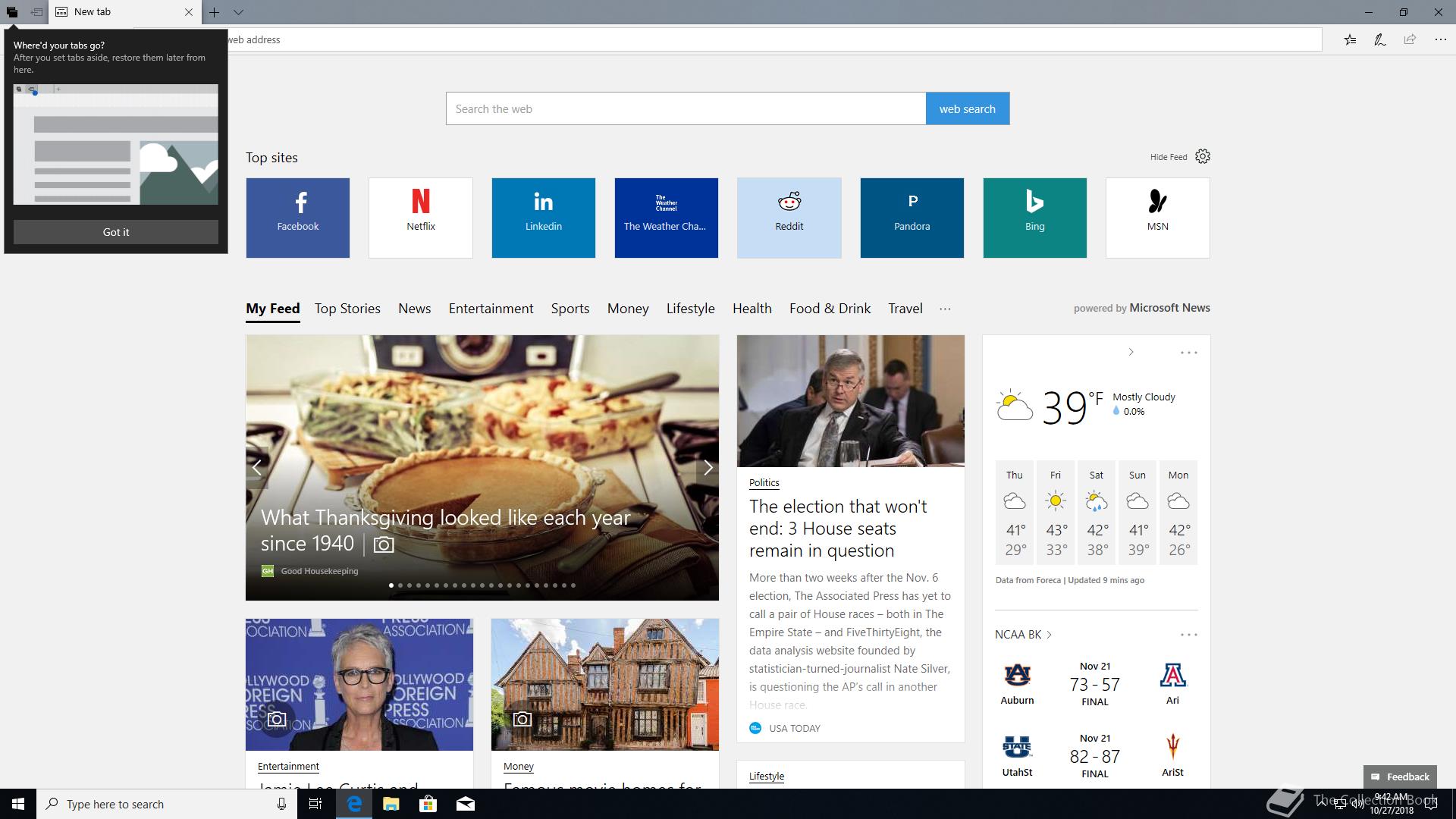
Task: Open the Reddit top site tile
Action: [x=789, y=218]
